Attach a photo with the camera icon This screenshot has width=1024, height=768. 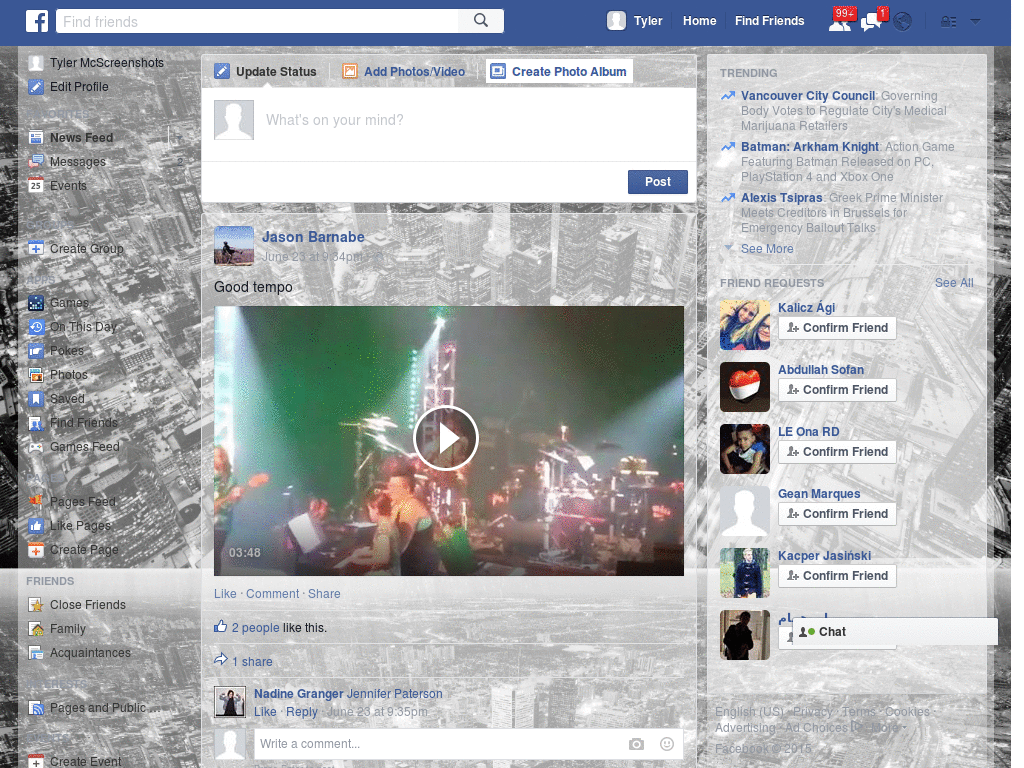(x=636, y=744)
